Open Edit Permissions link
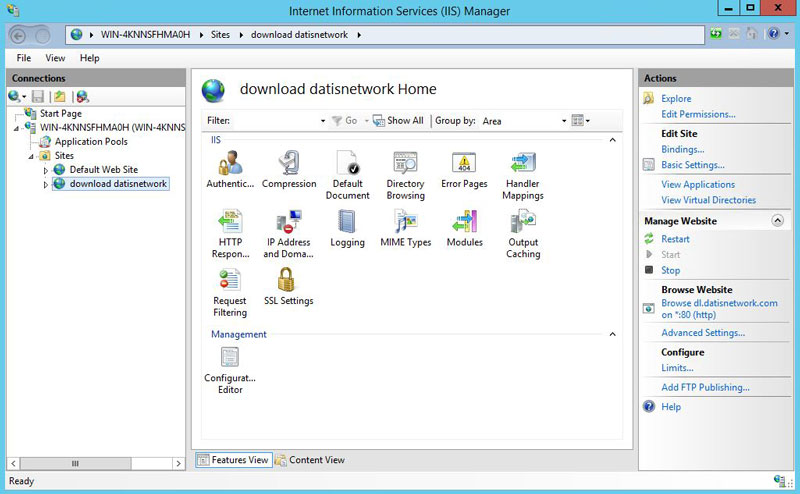Viewport: 800px width, 494px height. coord(698,114)
